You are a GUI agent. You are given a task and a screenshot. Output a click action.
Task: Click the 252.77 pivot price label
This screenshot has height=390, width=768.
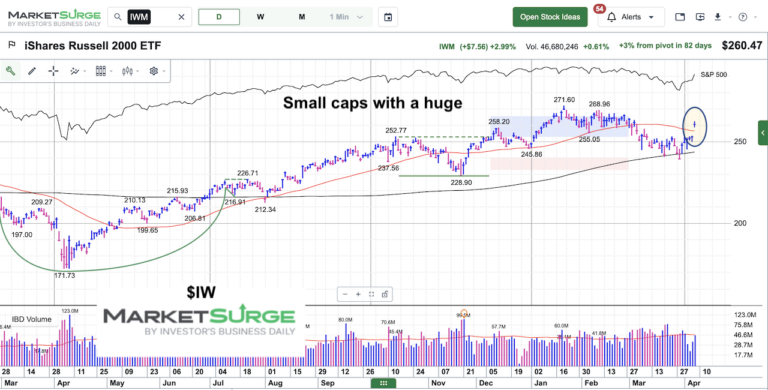[x=396, y=130]
